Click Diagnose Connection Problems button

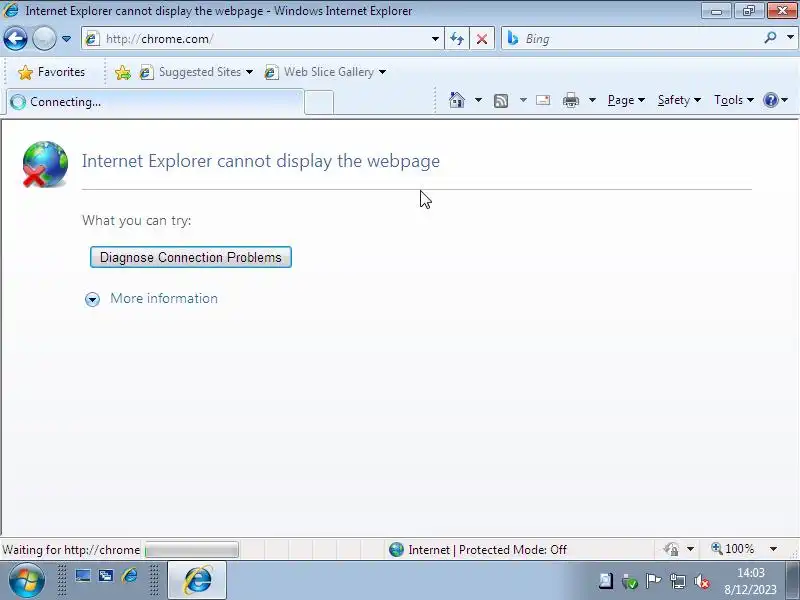pyautogui.click(x=191, y=257)
